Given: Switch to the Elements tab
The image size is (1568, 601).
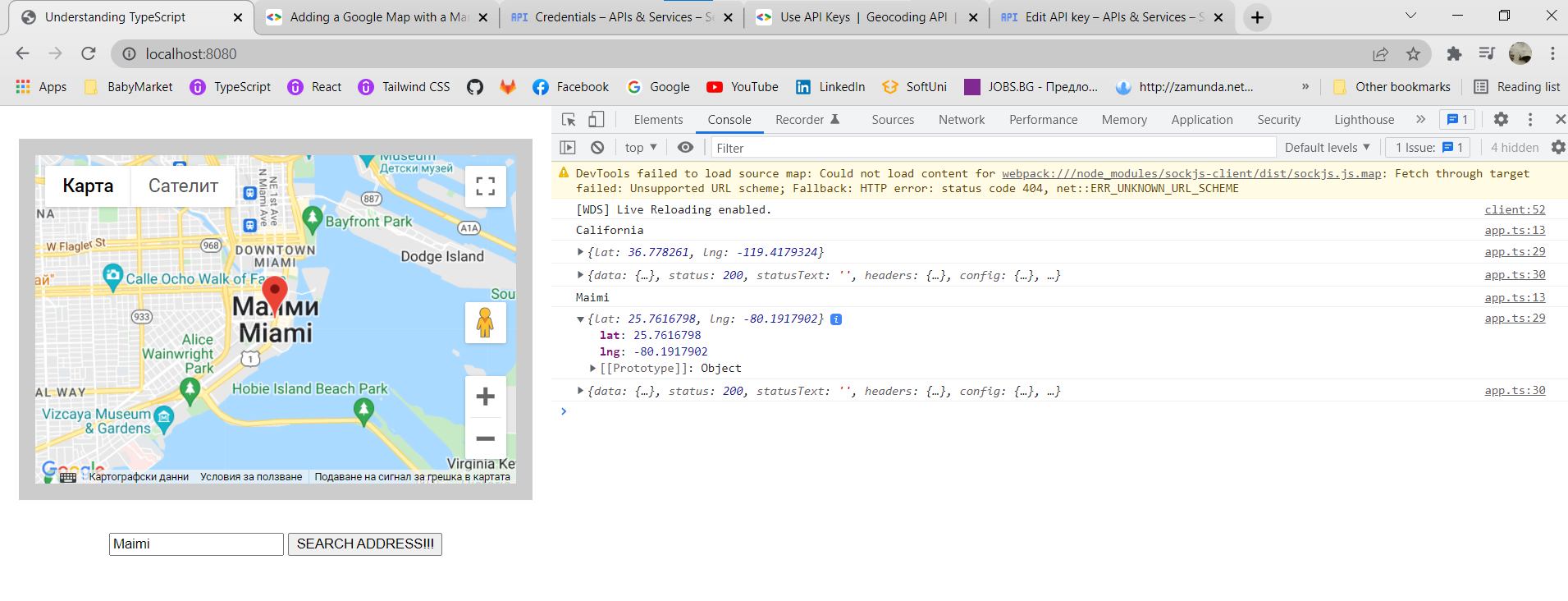Looking at the screenshot, I should pos(658,120).
